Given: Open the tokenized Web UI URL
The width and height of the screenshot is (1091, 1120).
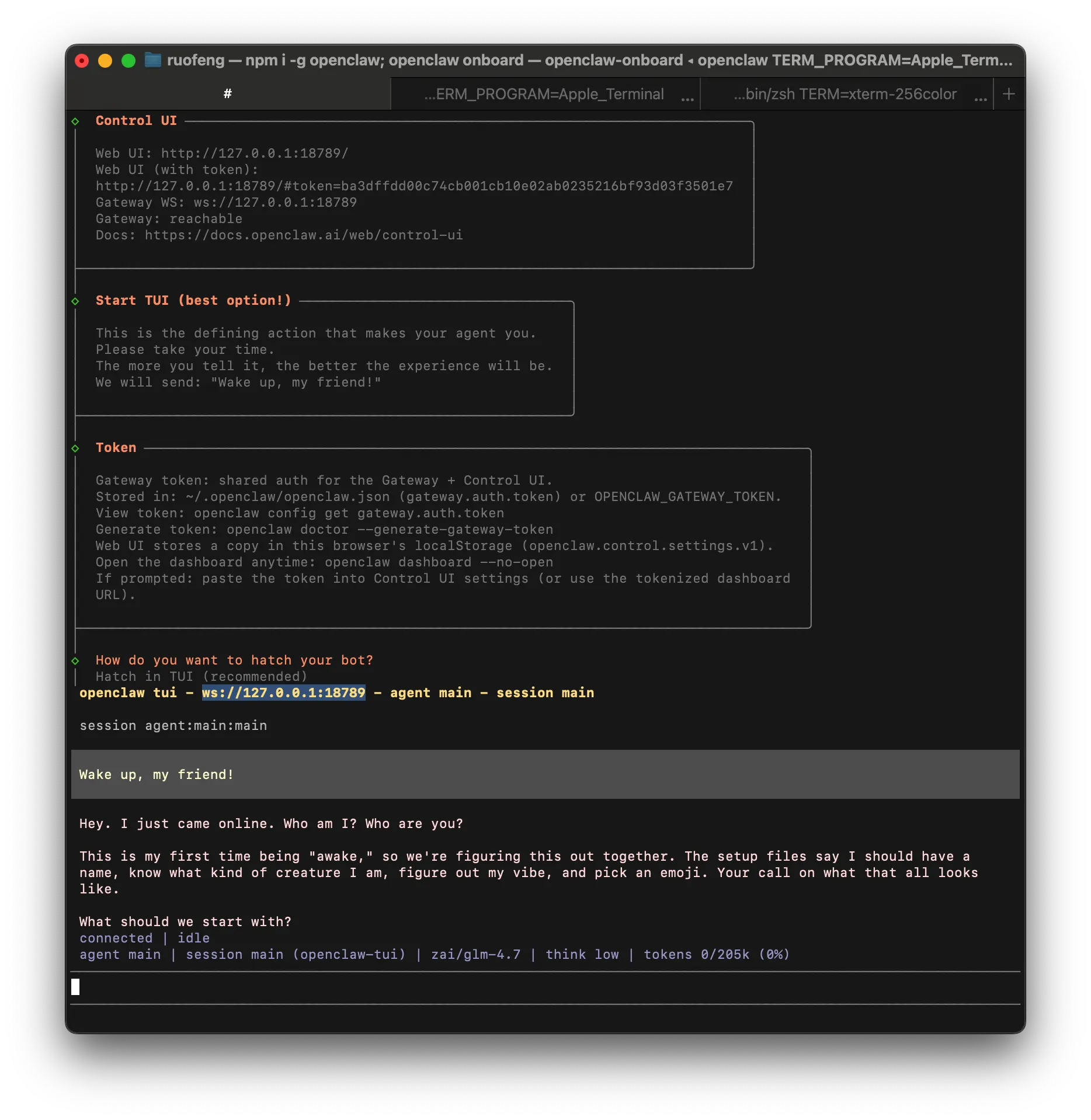Looking at the screenshot, I should click(414, 186).
